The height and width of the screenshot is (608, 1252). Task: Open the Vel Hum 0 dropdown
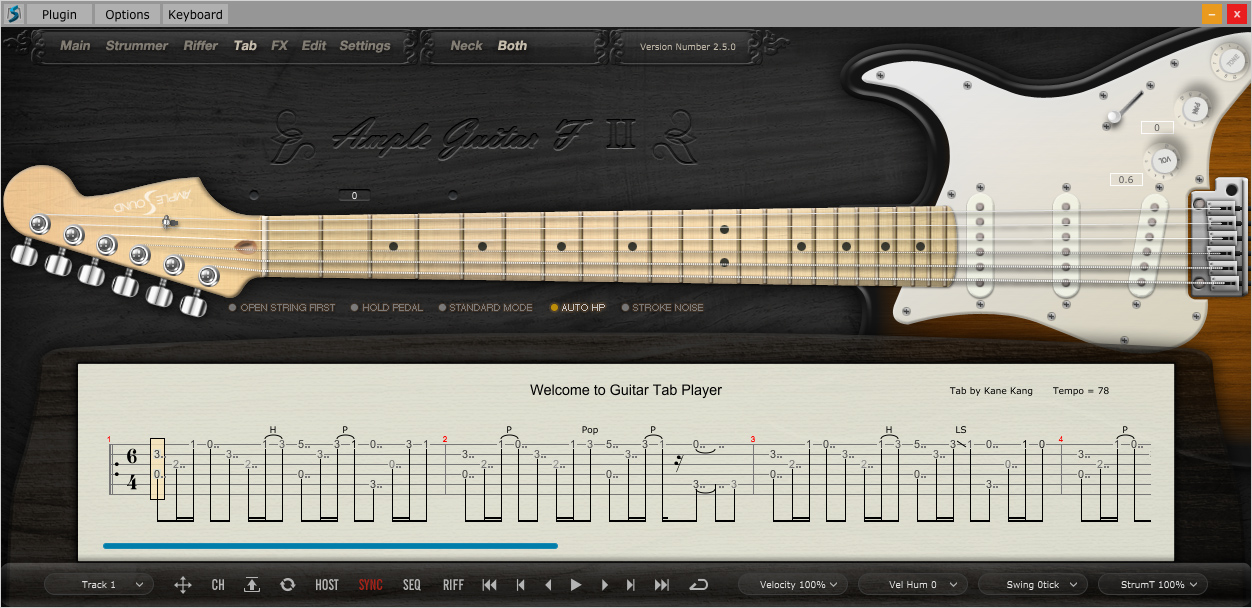[x=913, y=585]
